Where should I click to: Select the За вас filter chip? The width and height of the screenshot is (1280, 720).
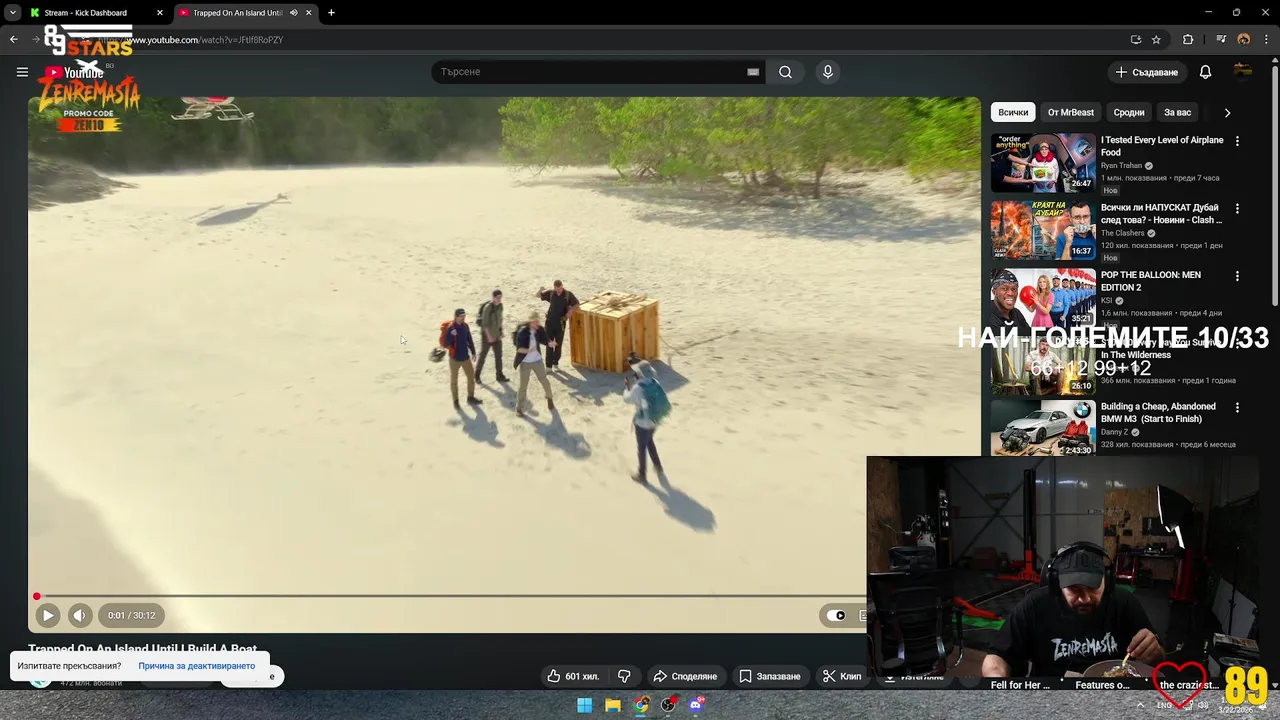(x=1177, y=113)
